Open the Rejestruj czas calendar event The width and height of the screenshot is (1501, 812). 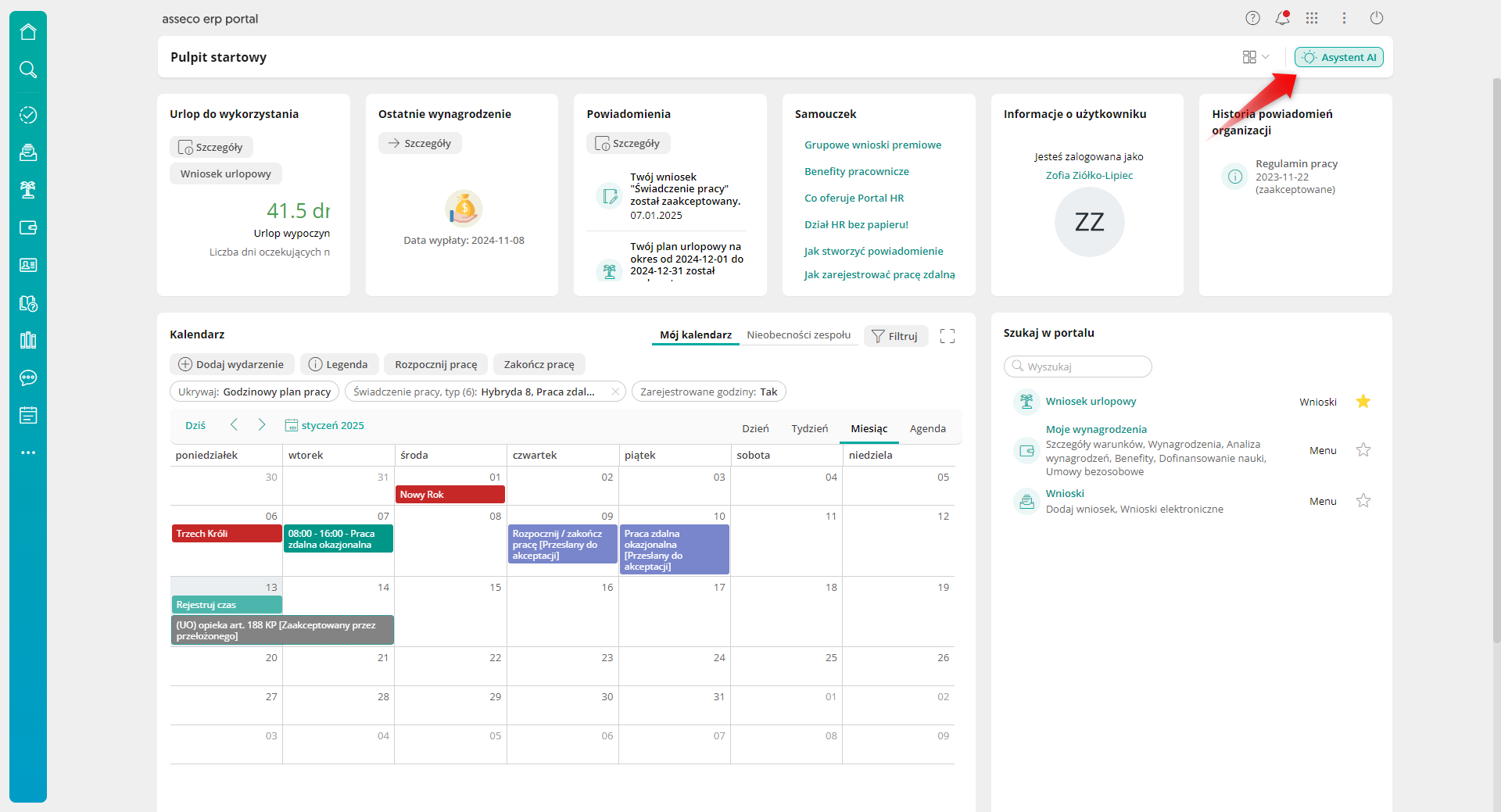(227, 605)
